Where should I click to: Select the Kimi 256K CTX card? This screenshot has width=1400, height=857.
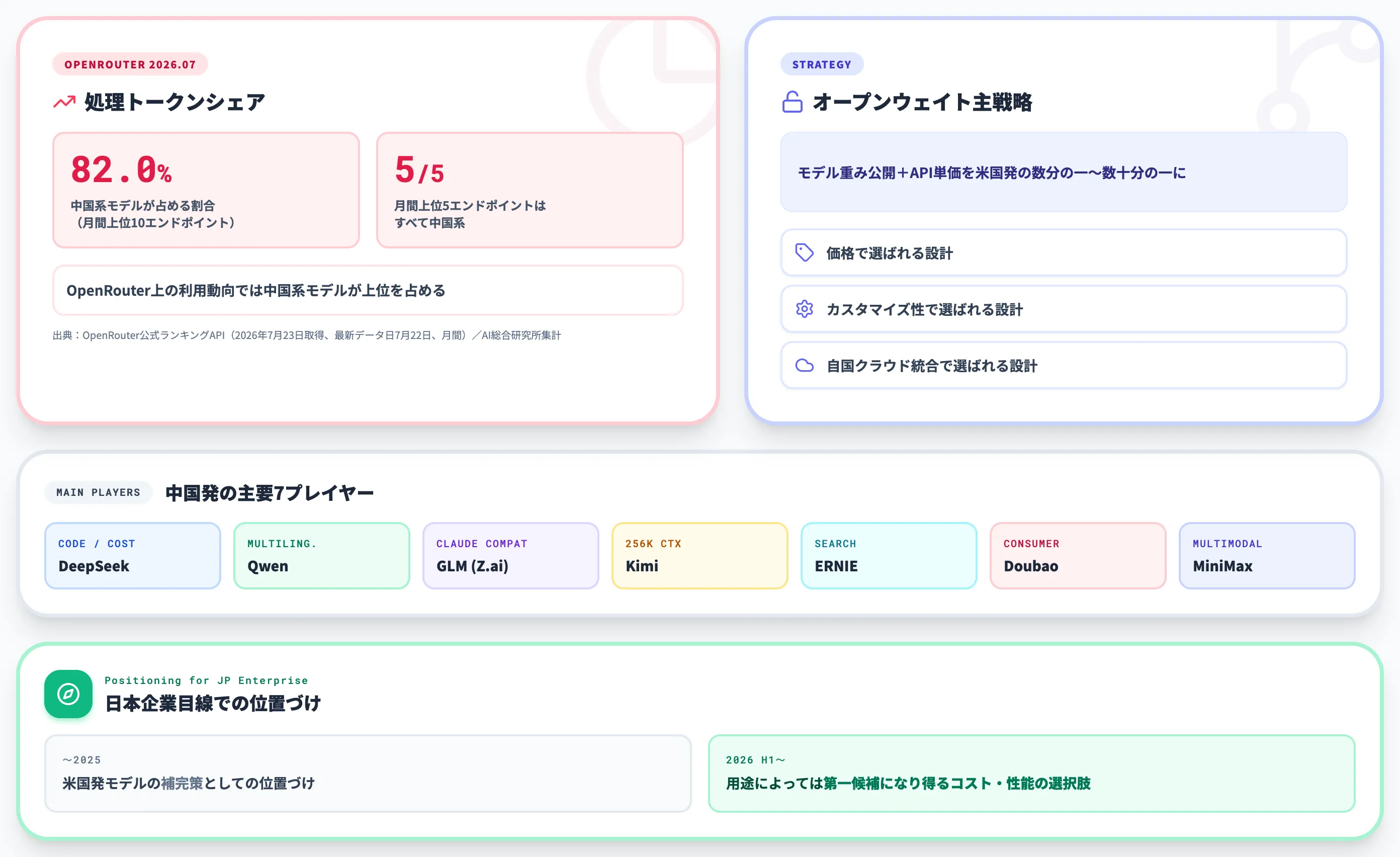[699, 555]
